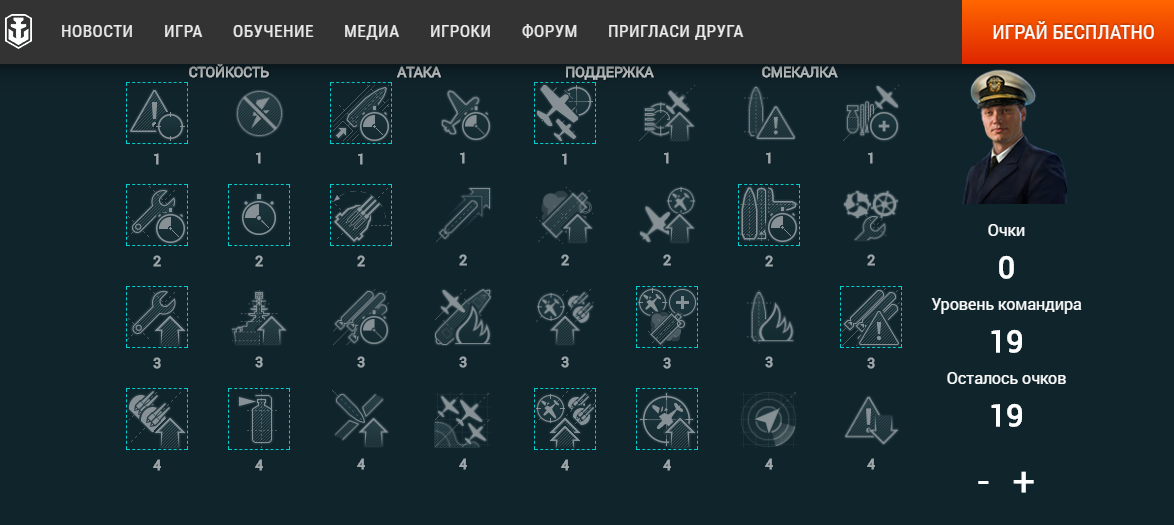Pick the stopwatch skill in row 2
Viewport: 1174px width, 525px height.
coord(259,215)
